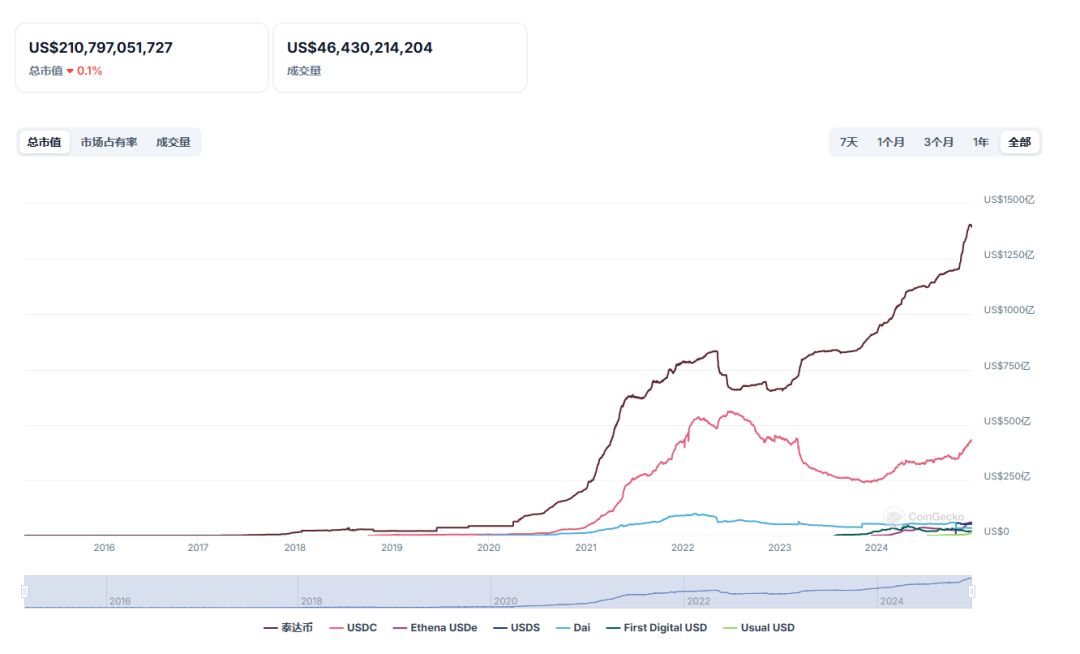The height and width of the screenshot is (654, 1080).
Task: Choose the 1个月 time range
Action: (x=891, y=142)
